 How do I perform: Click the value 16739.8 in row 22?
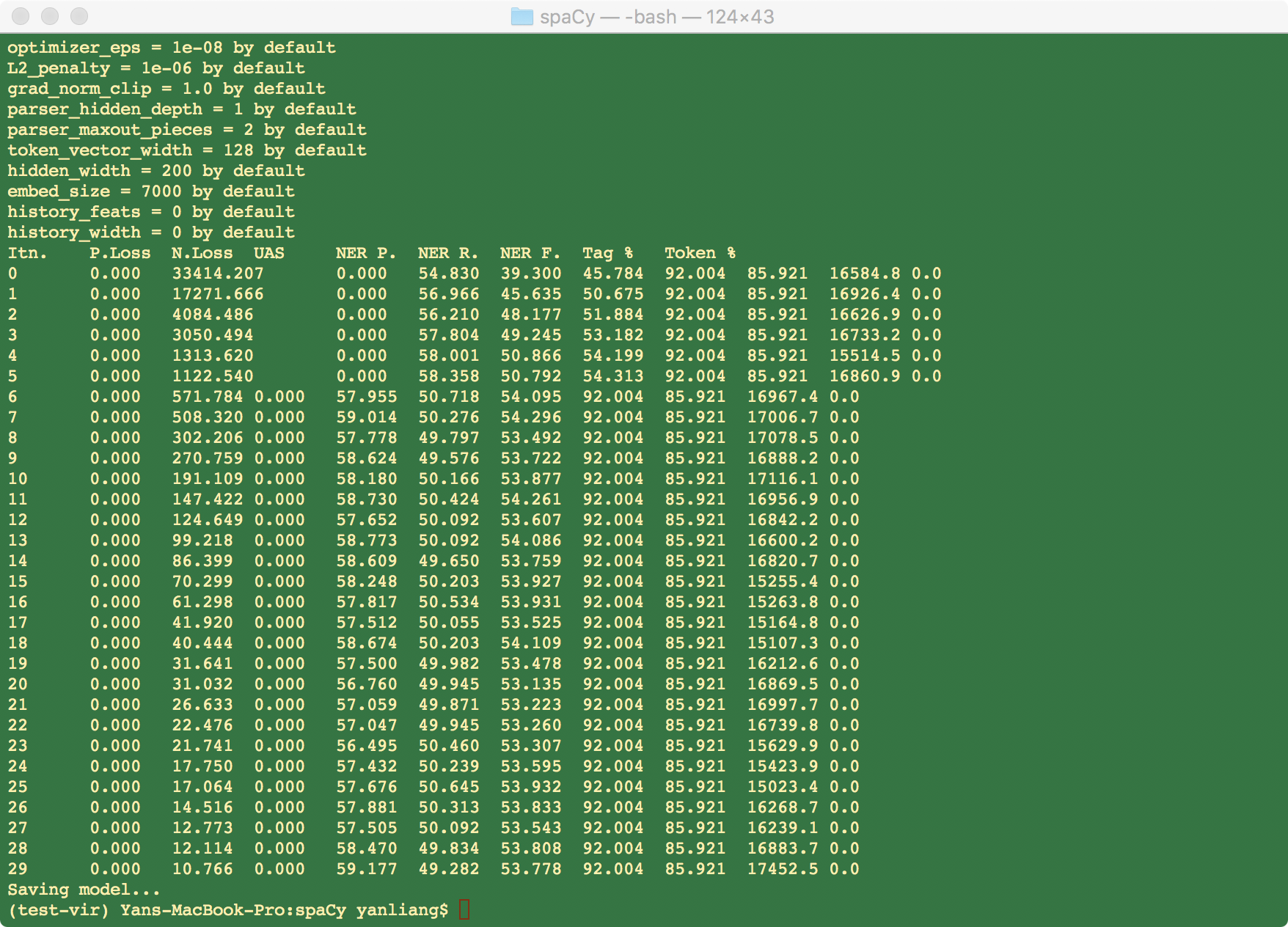coord(783,725)
